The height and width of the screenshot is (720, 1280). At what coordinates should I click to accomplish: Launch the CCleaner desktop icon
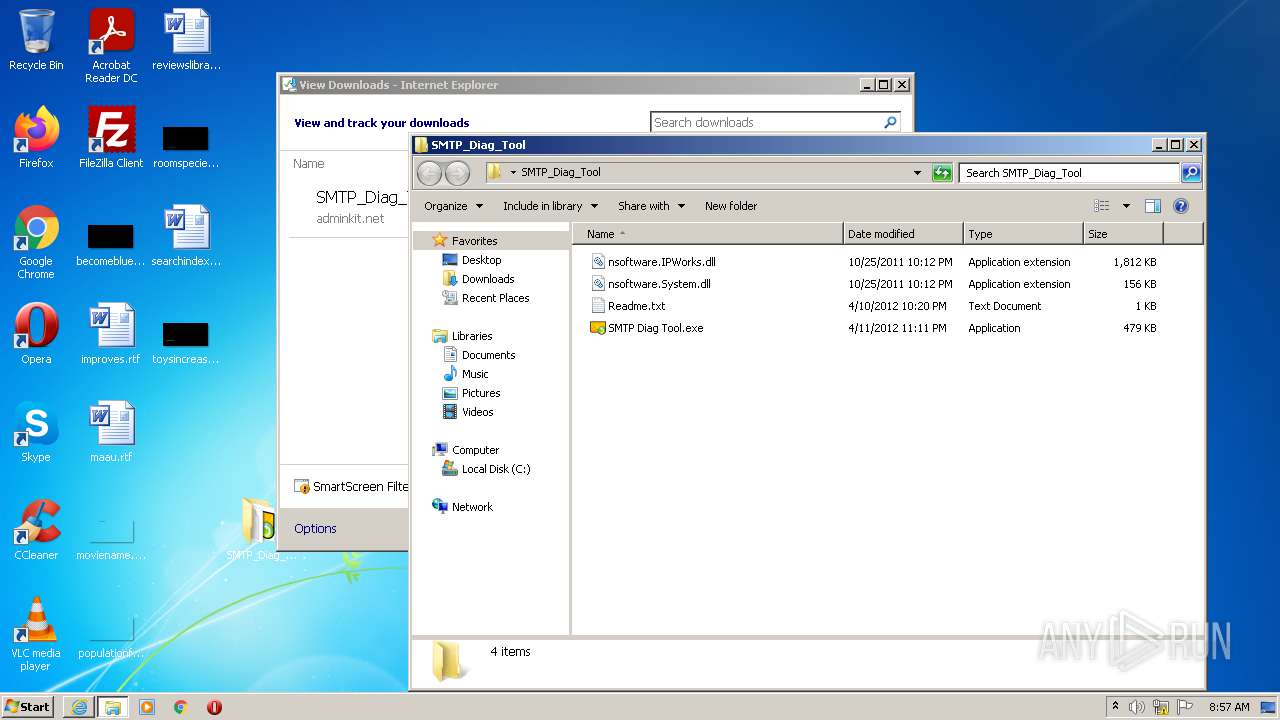(36, 530)
